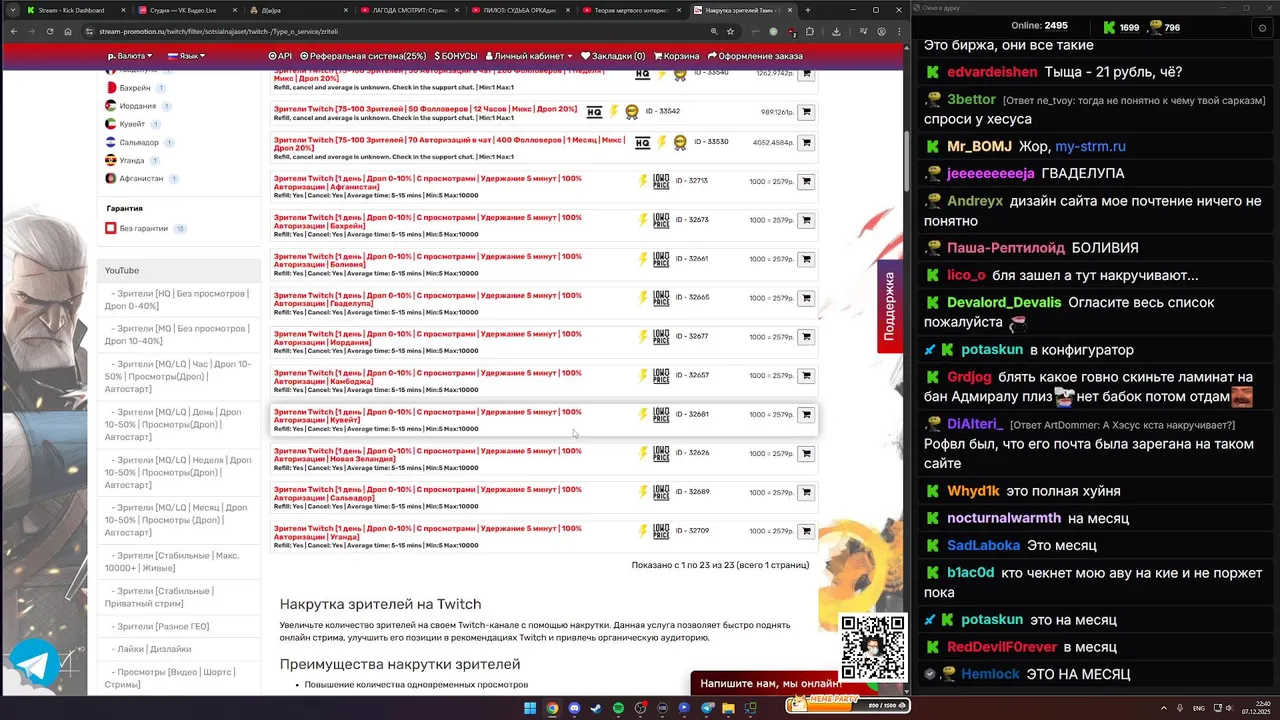Add Cambodia viewers service (ID 32657) to cart
The height and width of the screenshot is (720, 1280).
click(x=806, y=376)
